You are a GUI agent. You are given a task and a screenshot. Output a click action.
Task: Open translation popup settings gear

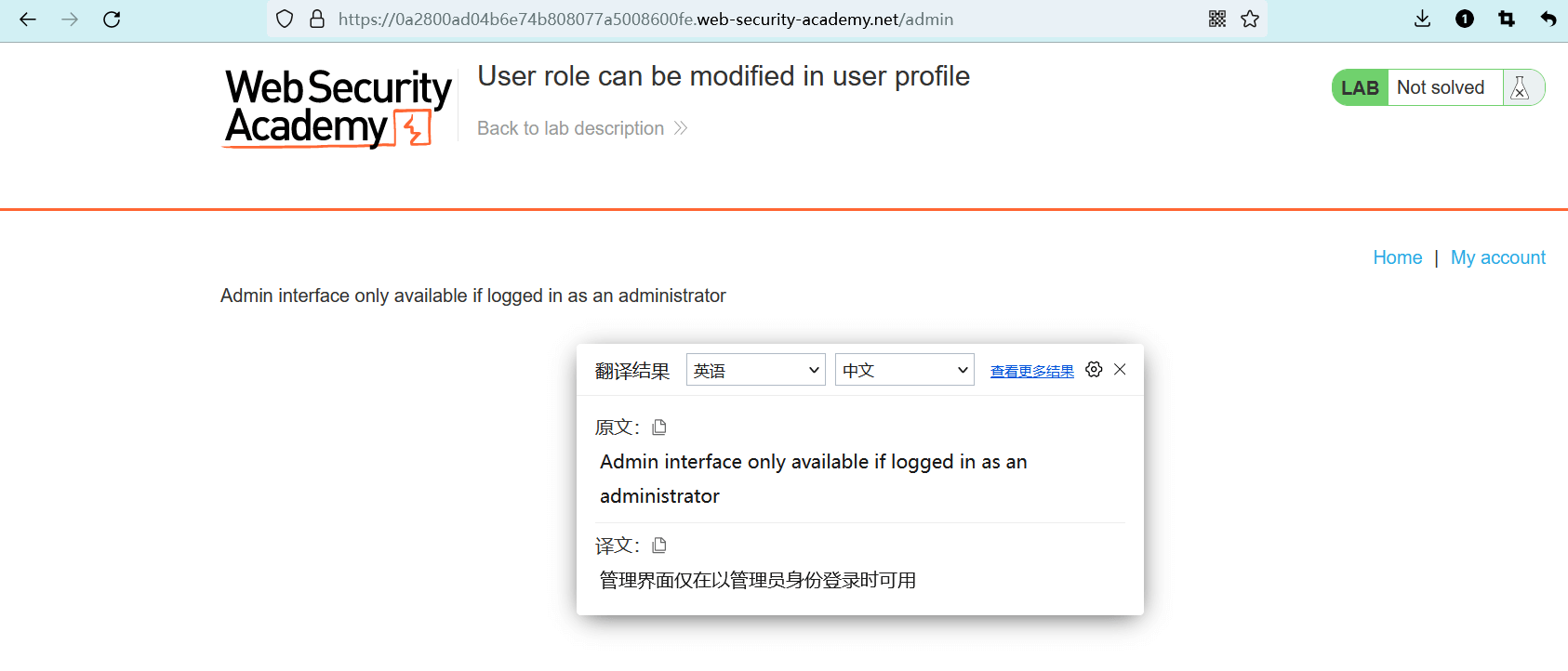(x=1094, y=370)
